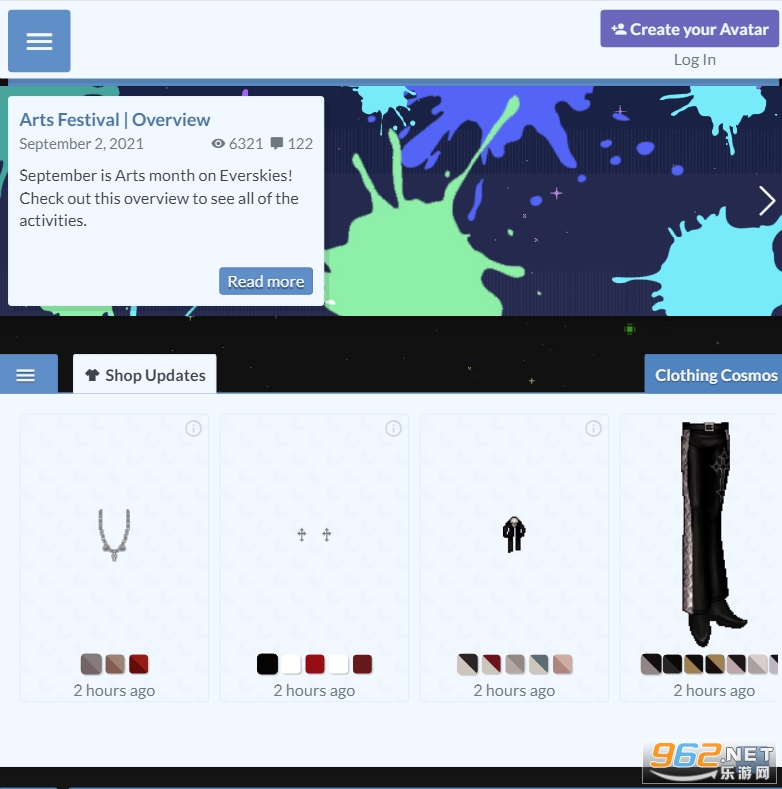Select the necklace item thumbnail
The image size is (782, 789).
click(x=114, y=534)
